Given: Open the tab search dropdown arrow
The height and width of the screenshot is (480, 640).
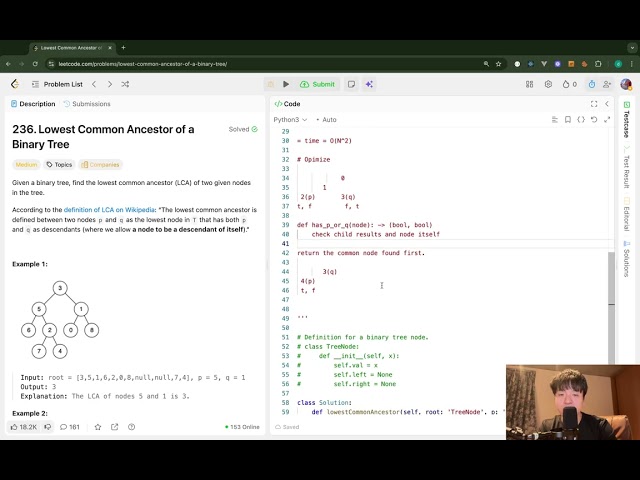Looking at the screenshot, I should pyautogui.click(x=632, y=48).
